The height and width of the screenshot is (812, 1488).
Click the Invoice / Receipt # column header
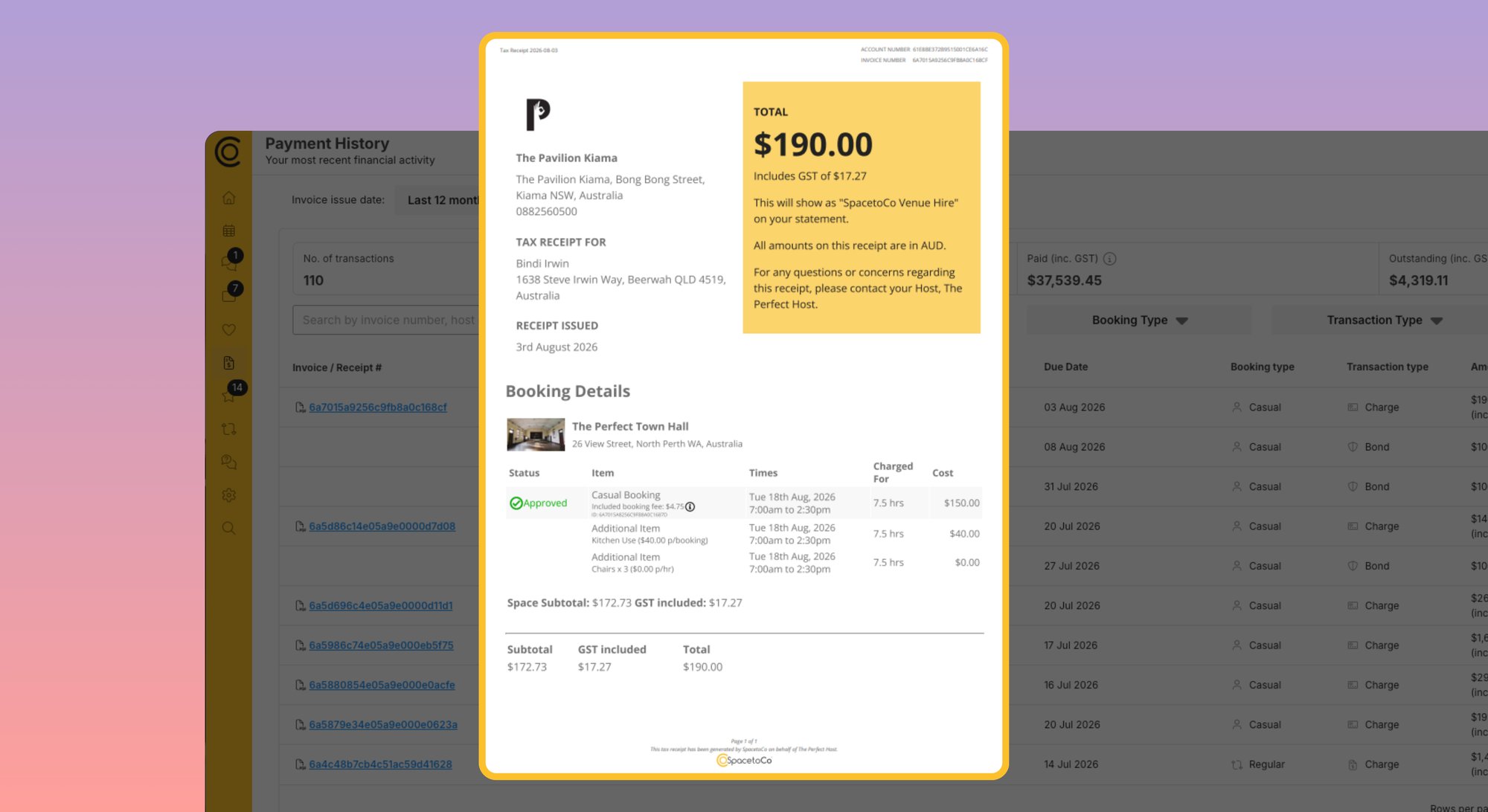(337, 368)
